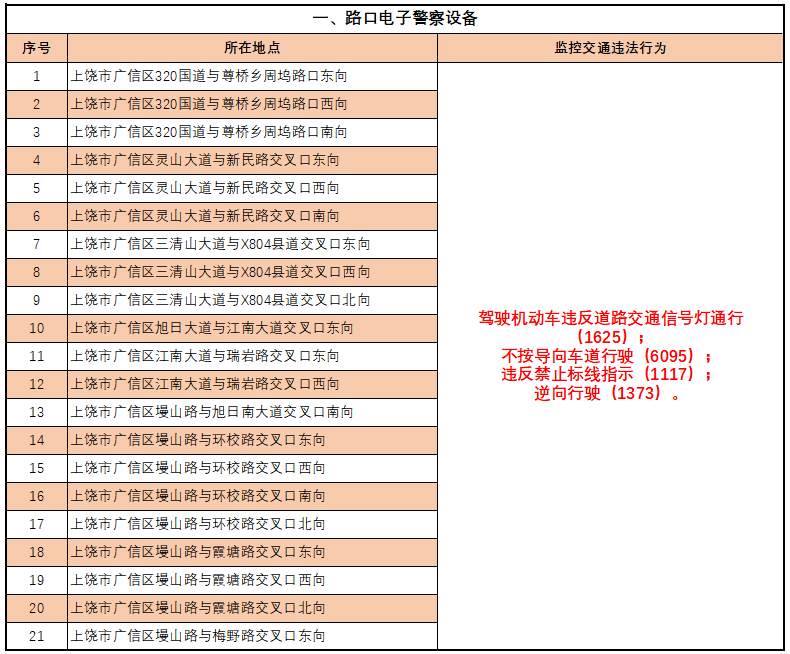Select cell 上饶市广信区墁山路与环校路交叉口南向
This screenshot has width=790, height=654.
coord(252,496)
